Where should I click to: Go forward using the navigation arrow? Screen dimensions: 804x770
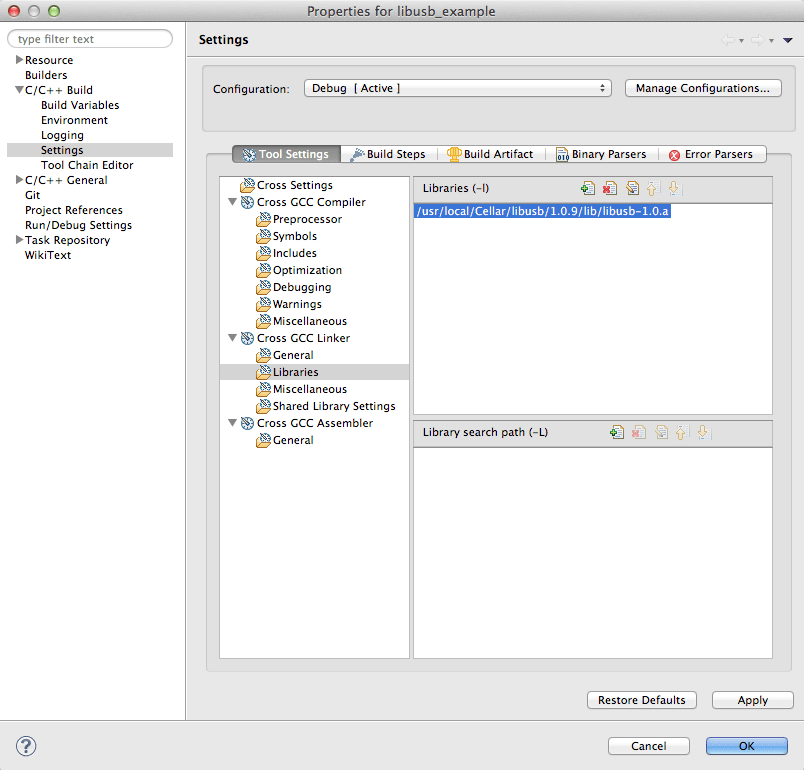click(x=758, y=40)
